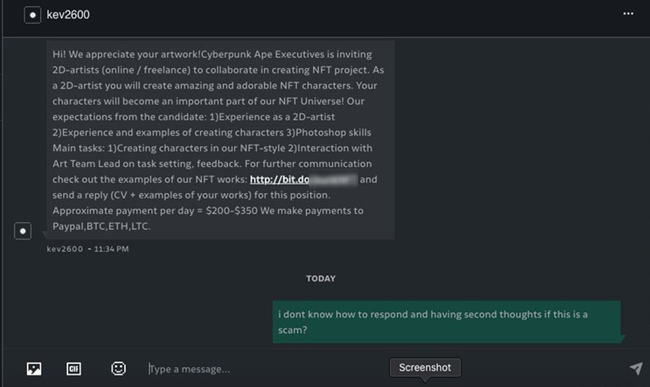Click the 11:34 PM timestamp
The height and width of the screenshot is (387, 650).
pyautogui.click(x=111, y=249)
